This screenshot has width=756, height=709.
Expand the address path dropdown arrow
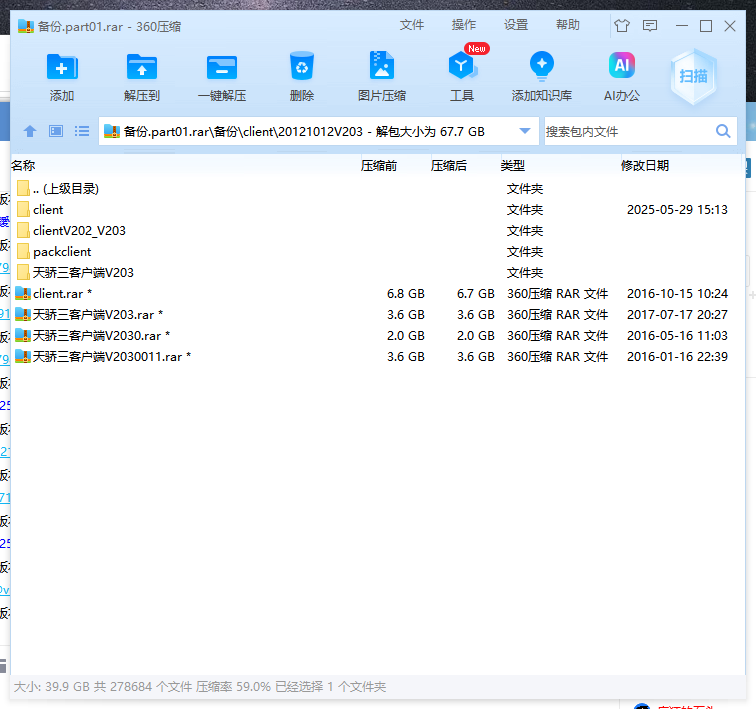pos(525,131)
